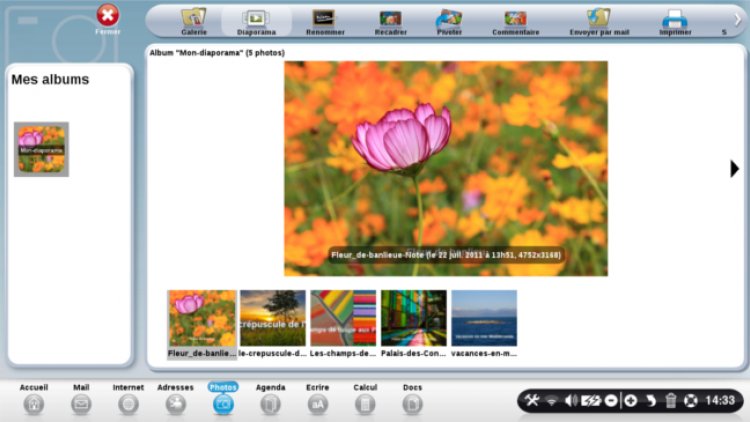Viewport: 750px width, 422px height.
Task: Print the photo with Imprimer
Action: [x=675, y=20]
